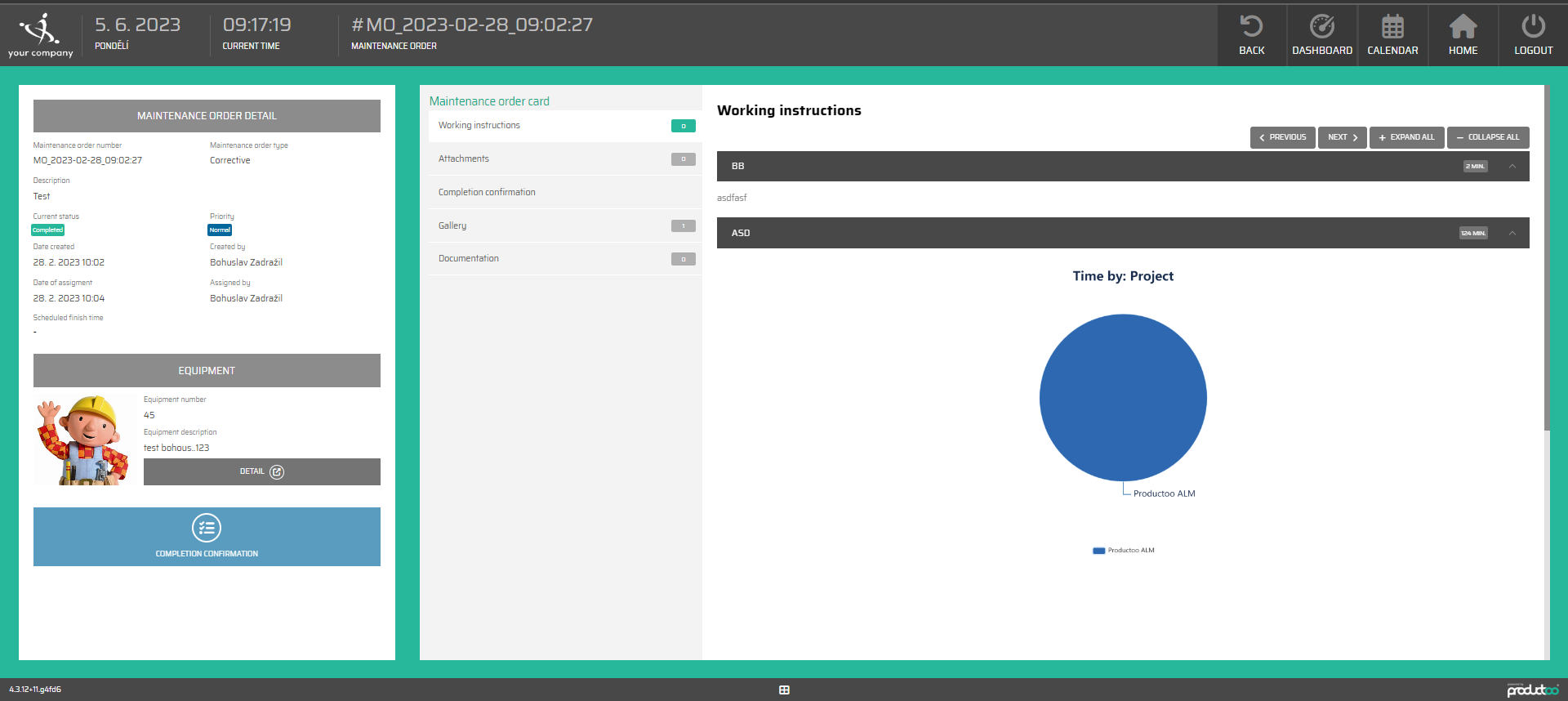Go to Home via house icon

tap(1463, 27)
